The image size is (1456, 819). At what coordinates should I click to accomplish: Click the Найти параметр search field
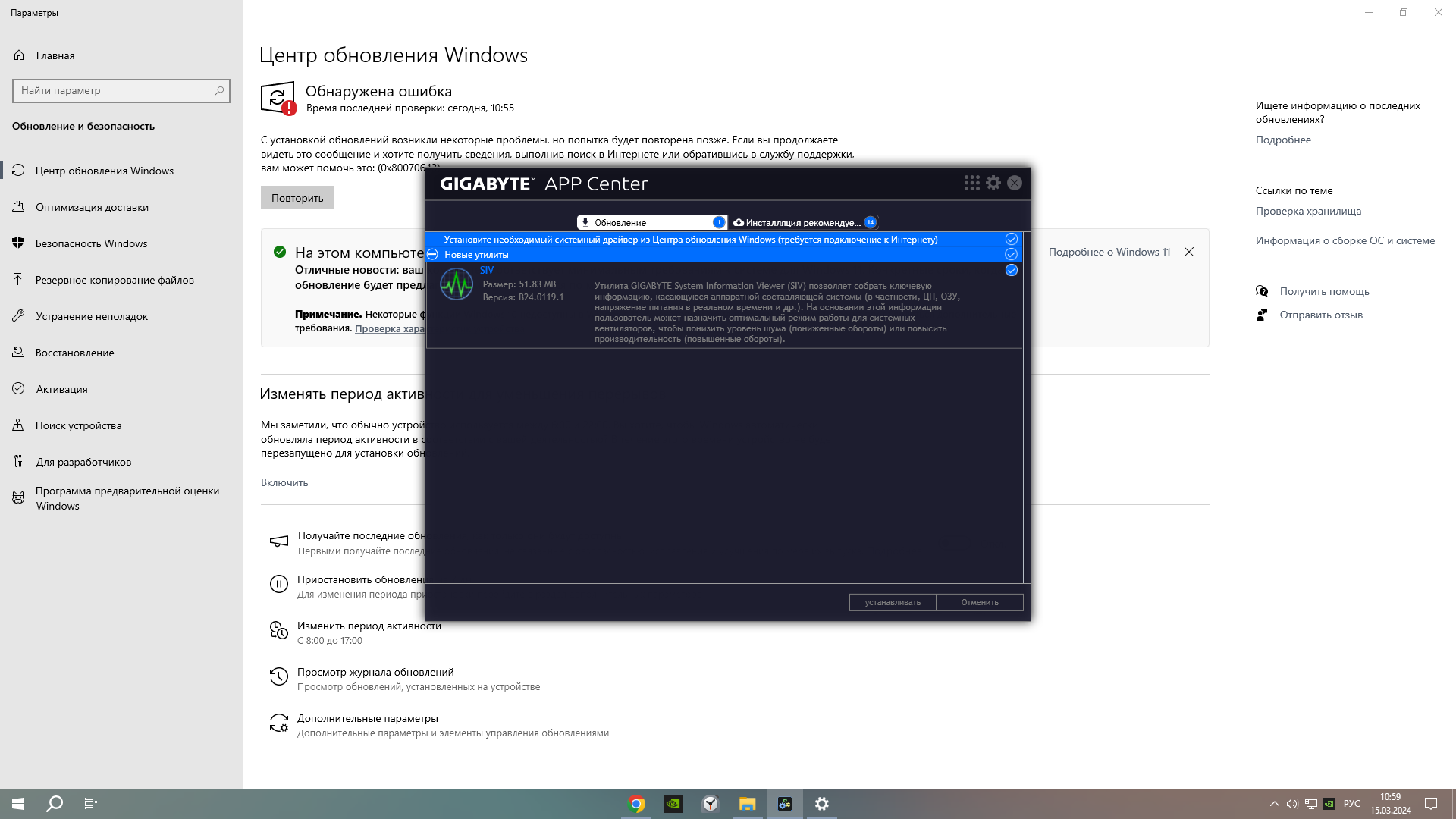coord(121,90)
